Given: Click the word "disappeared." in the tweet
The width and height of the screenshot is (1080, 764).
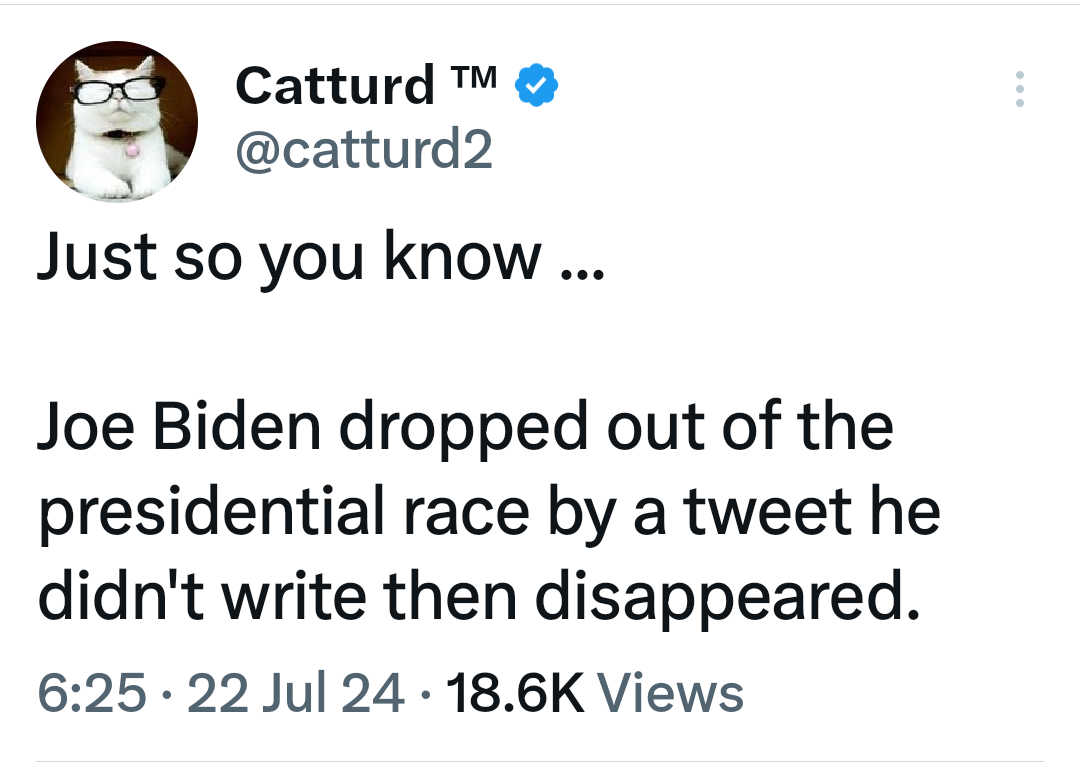Looking at the screenshot, I should point(726,597).
